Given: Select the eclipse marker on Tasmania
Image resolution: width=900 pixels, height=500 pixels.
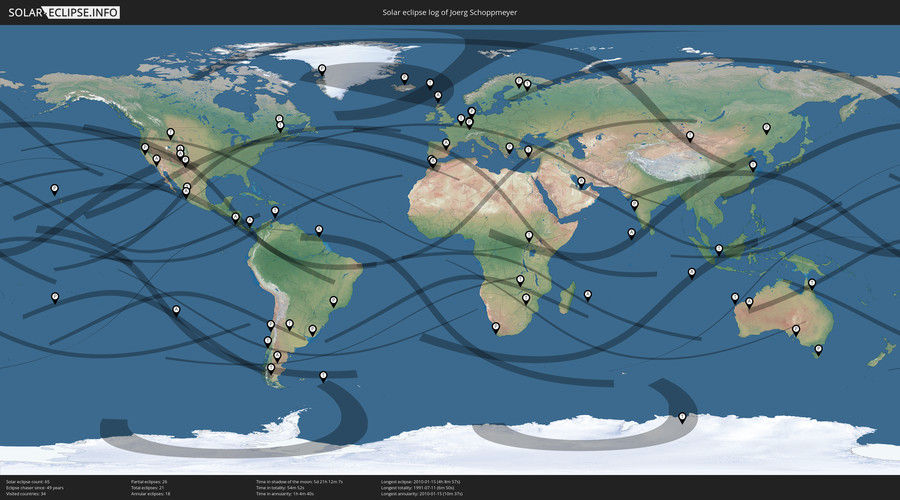Looking at the screenshot, I should coord(818,350).
